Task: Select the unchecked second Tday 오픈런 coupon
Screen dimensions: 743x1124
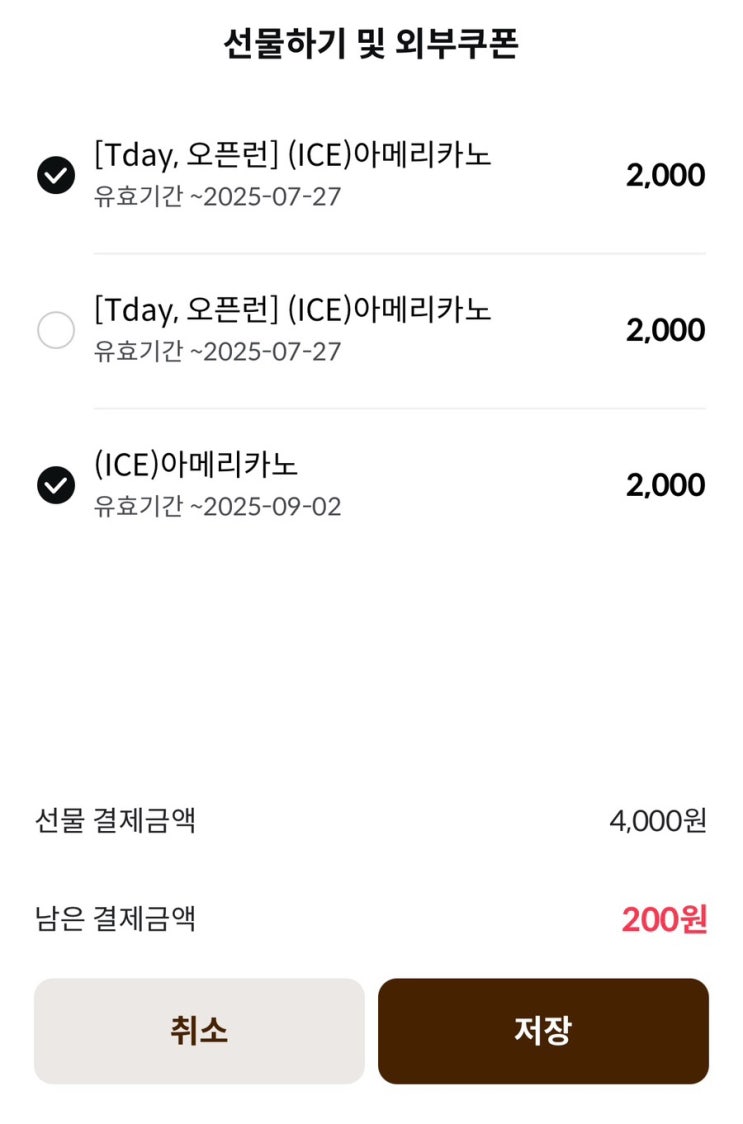Action: click(56, 330)
